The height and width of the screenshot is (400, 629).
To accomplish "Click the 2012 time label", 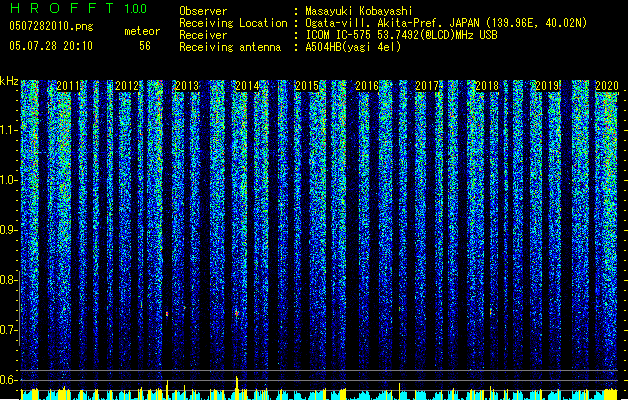I will (127, 86).
